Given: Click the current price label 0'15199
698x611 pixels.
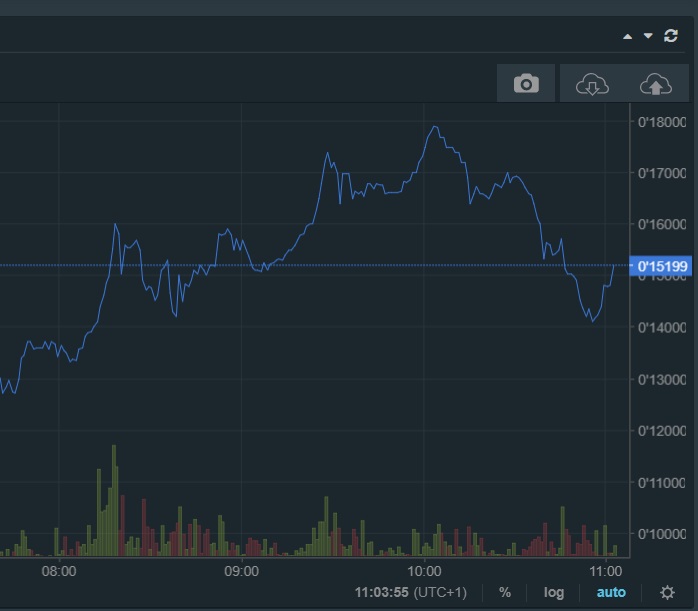Looking at the screenshot, I should point(663,266).
